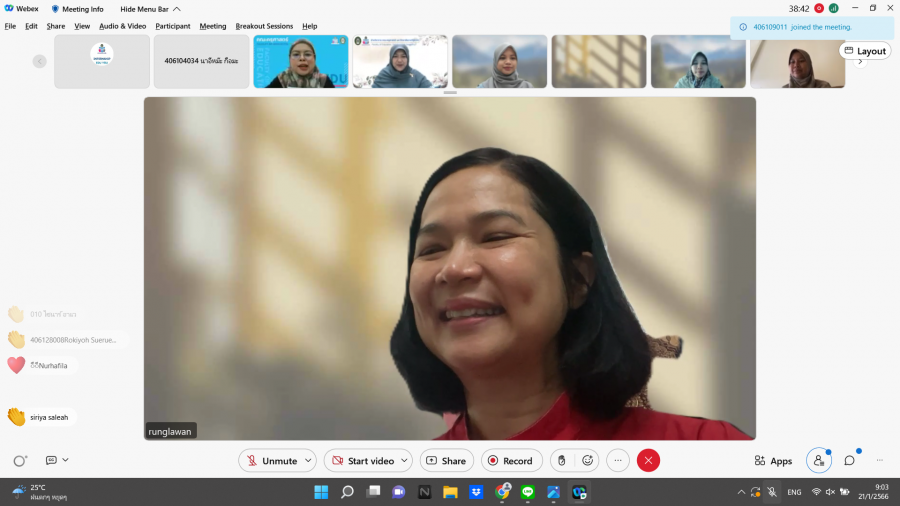Open the Audio & Video menu
The height and width of the screenshot is (506, 900).
tap(122, 26)
